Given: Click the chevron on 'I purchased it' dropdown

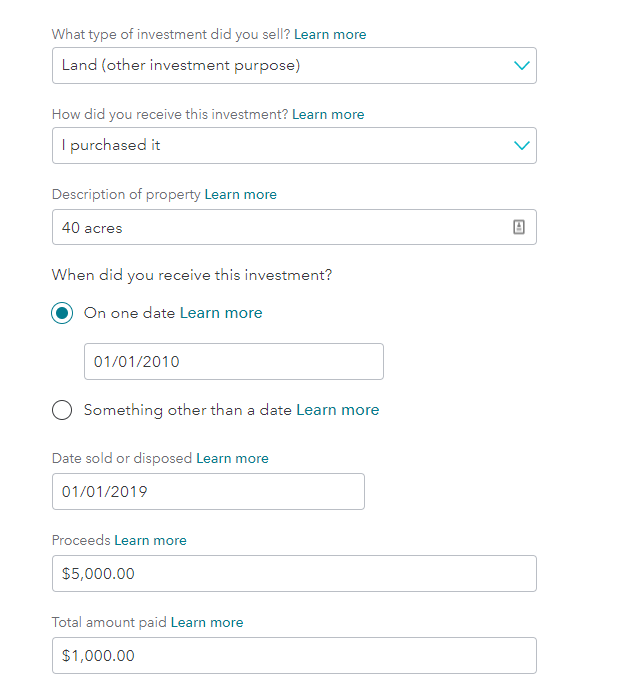Looking at the screenshot, I should tap(522, 146).
